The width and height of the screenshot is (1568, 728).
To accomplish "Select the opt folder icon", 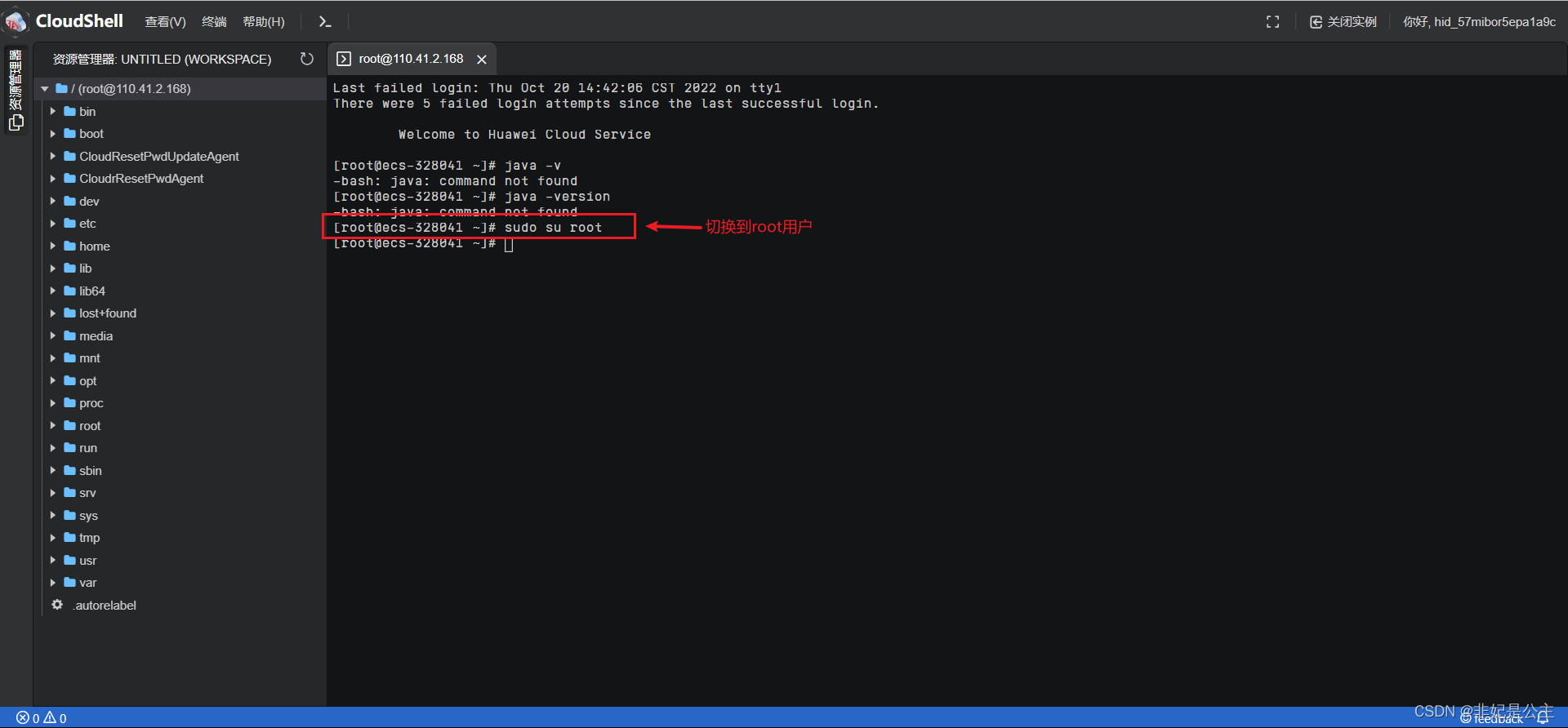I will click(69, 380).
